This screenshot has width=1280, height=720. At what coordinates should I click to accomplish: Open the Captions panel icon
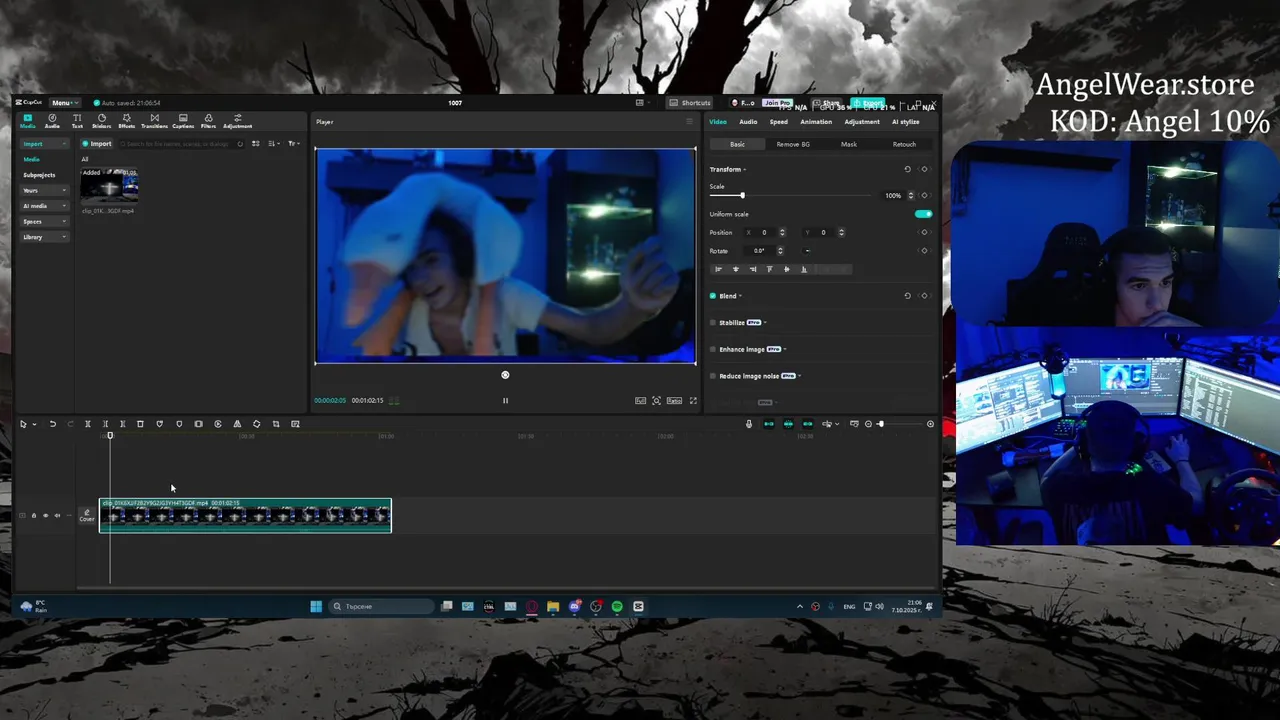pyautogui.click(x=183, y=120)
